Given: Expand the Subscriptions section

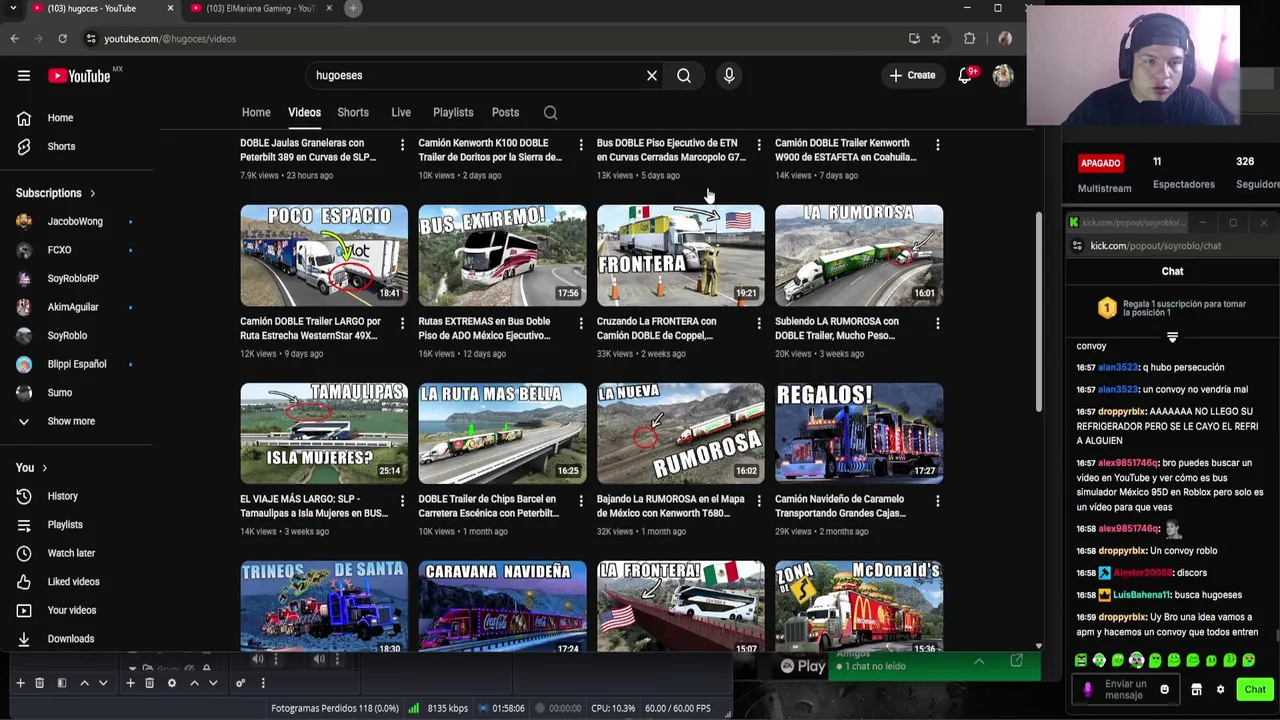Looking at the screenshot, I should click(56, 193).
